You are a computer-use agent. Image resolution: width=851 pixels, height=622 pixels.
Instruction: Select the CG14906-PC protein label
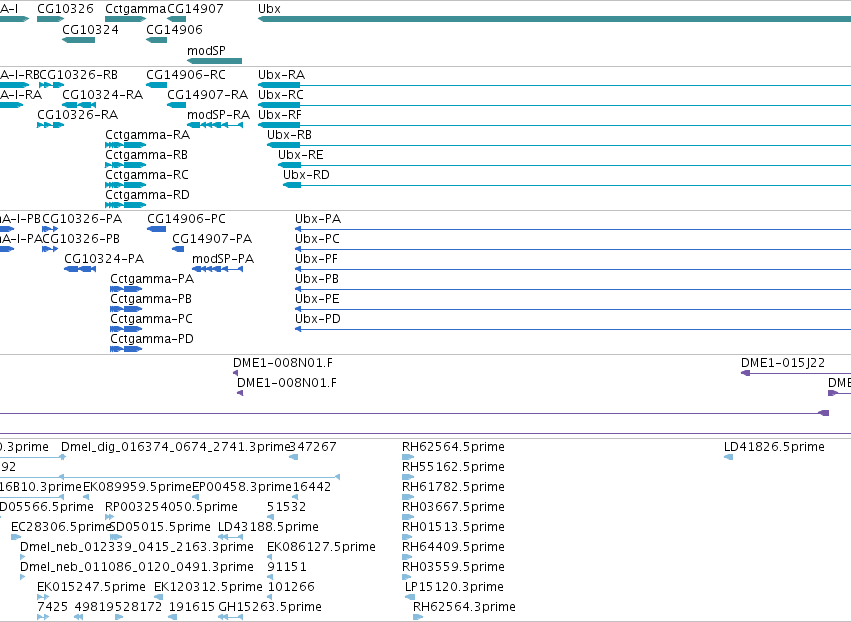pyautogui.click(x=186, y=219)
